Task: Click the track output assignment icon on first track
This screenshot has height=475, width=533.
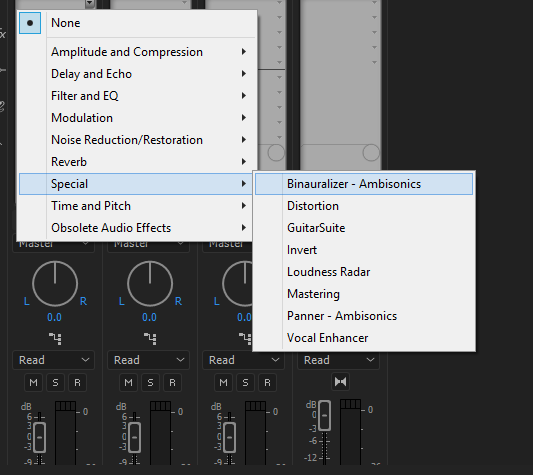Action: (x=55, y=339)
